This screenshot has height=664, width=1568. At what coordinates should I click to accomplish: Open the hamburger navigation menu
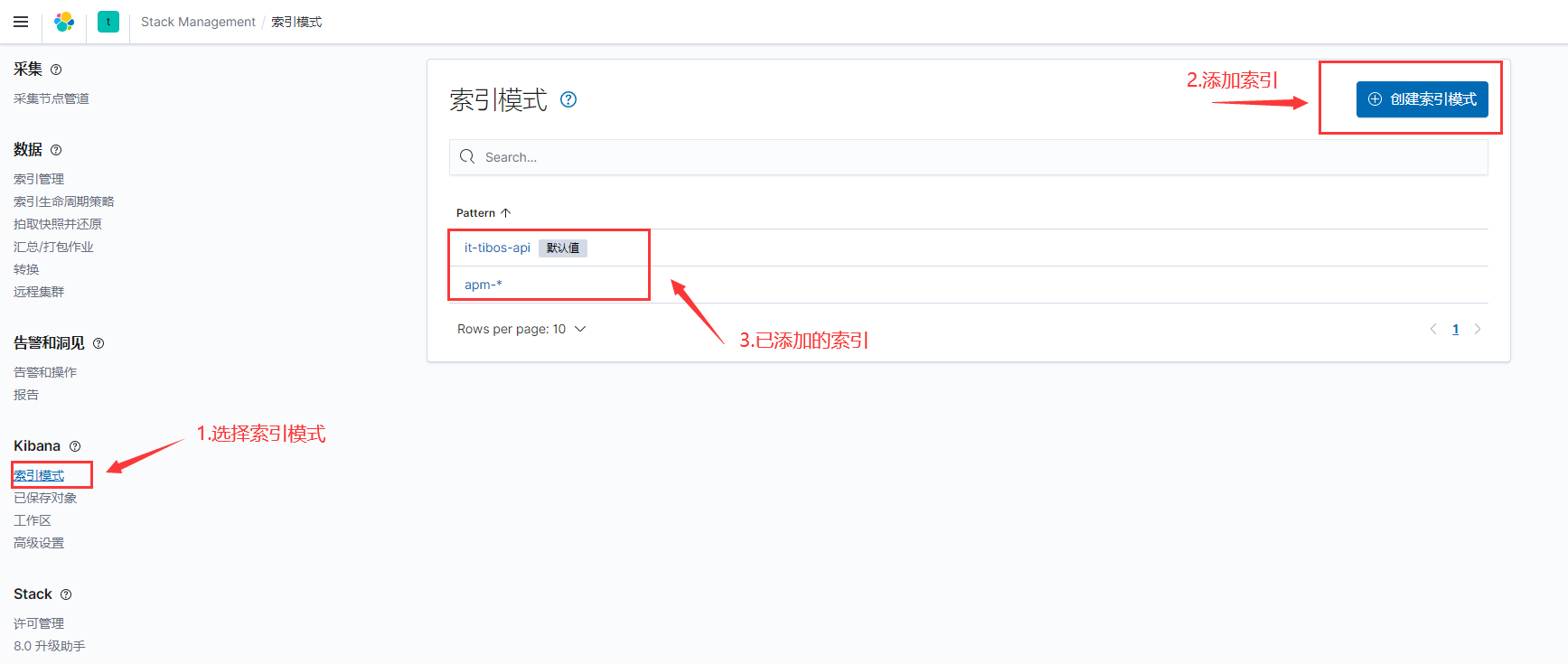point(21,22)
